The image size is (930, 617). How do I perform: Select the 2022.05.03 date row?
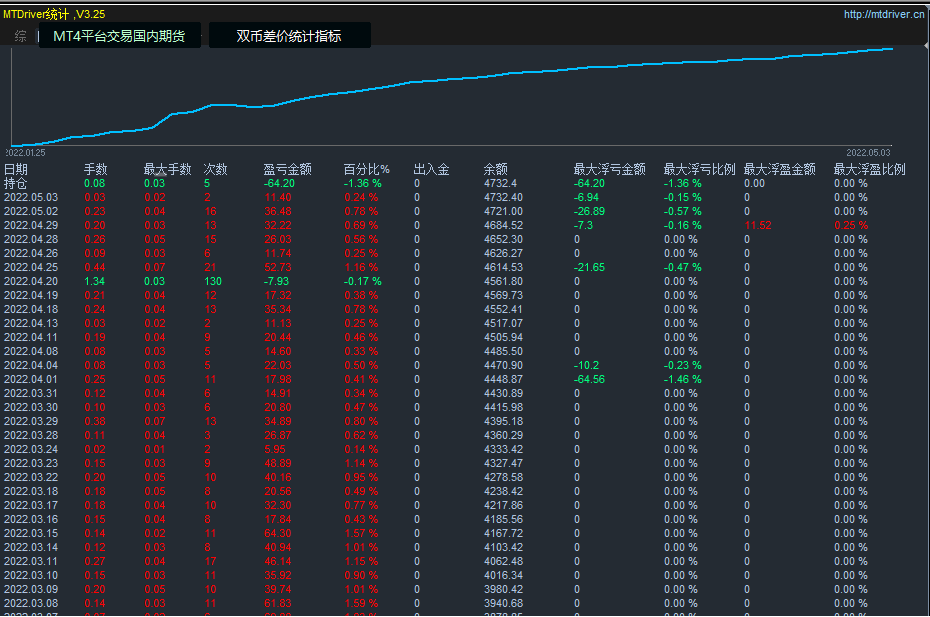[31, 197]
